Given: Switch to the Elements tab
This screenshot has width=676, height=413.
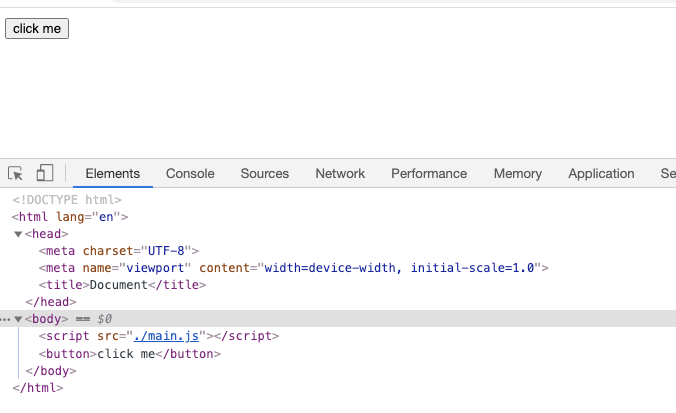Looking at the screenshot, I should 113,173.
